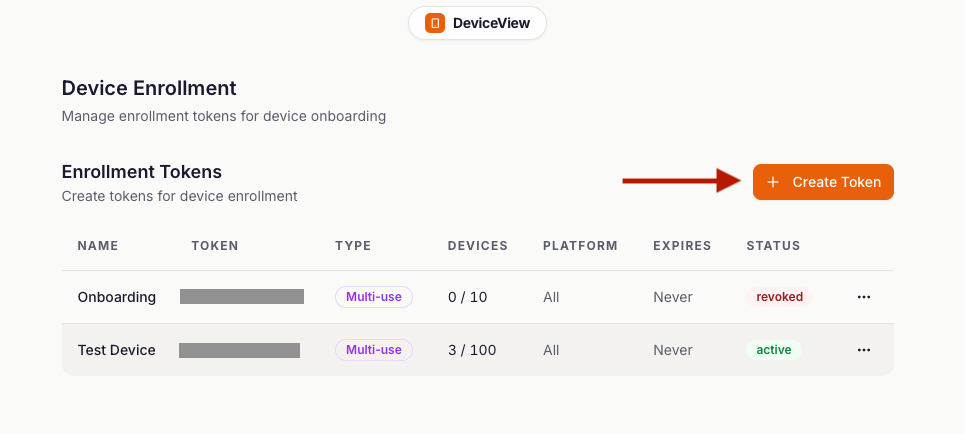Viewport: 965px width, 434px height.
Task: Sort by the EXPIRES column header
Action: click(682, 245)
